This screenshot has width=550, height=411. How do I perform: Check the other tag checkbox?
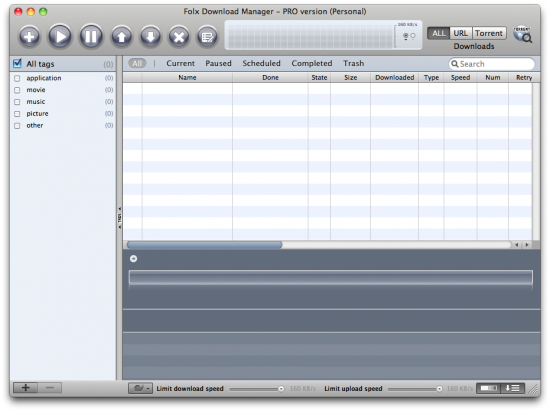17,126
